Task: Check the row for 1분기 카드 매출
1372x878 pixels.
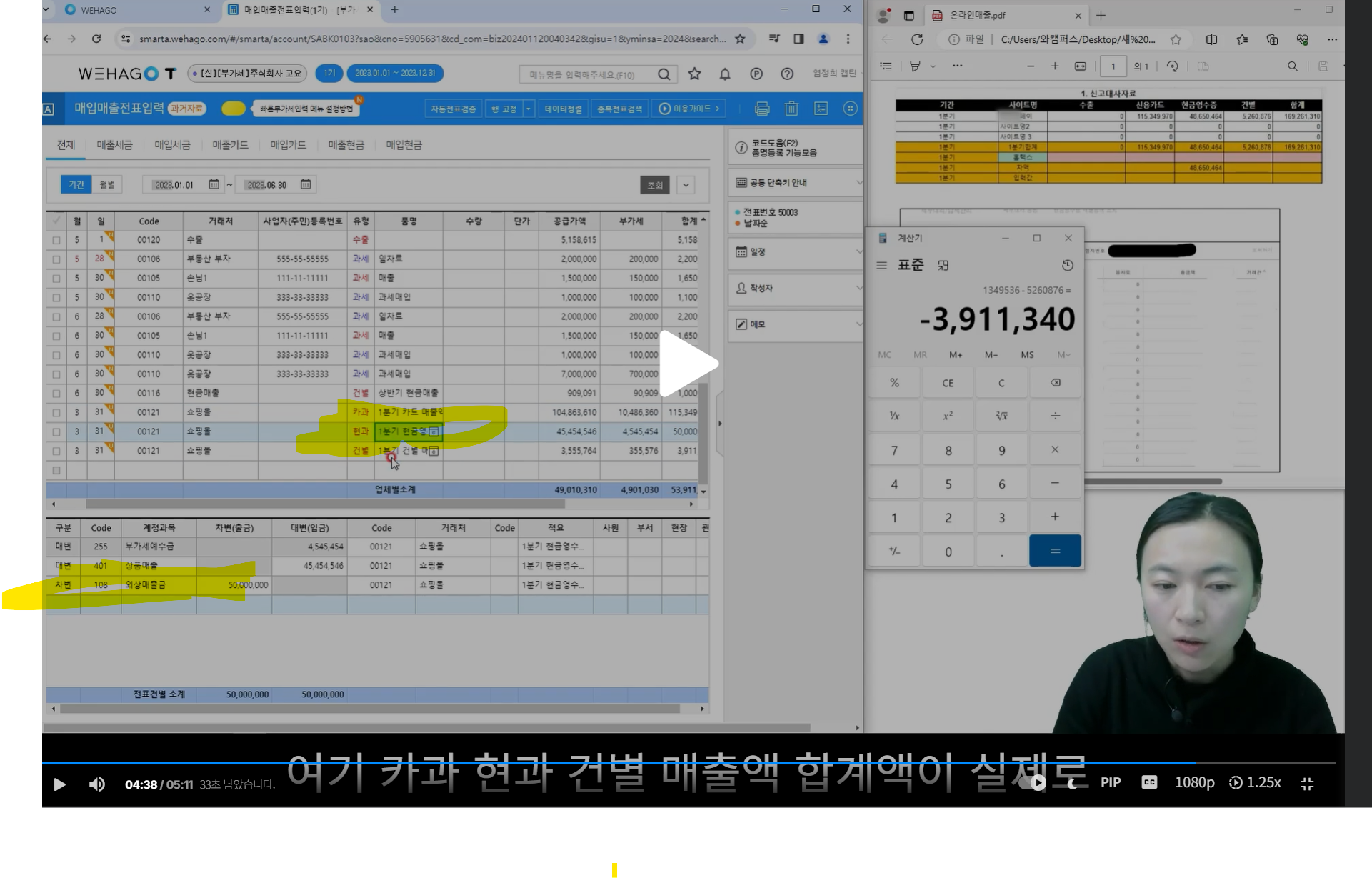Action: (56, 413)
